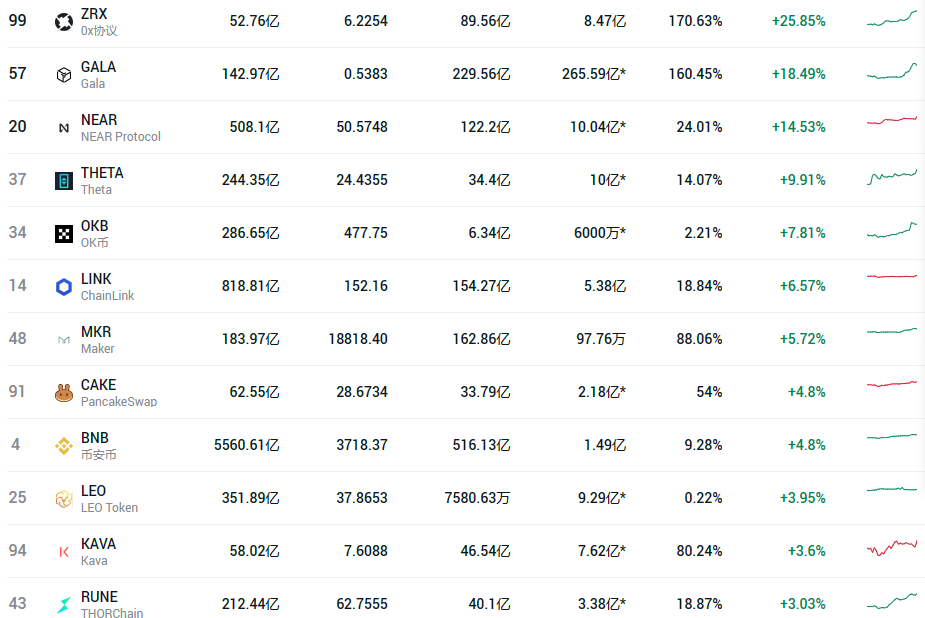Click the ChainLink hexagon logo icon
The image size is (925, 618).
coord(64,287)
